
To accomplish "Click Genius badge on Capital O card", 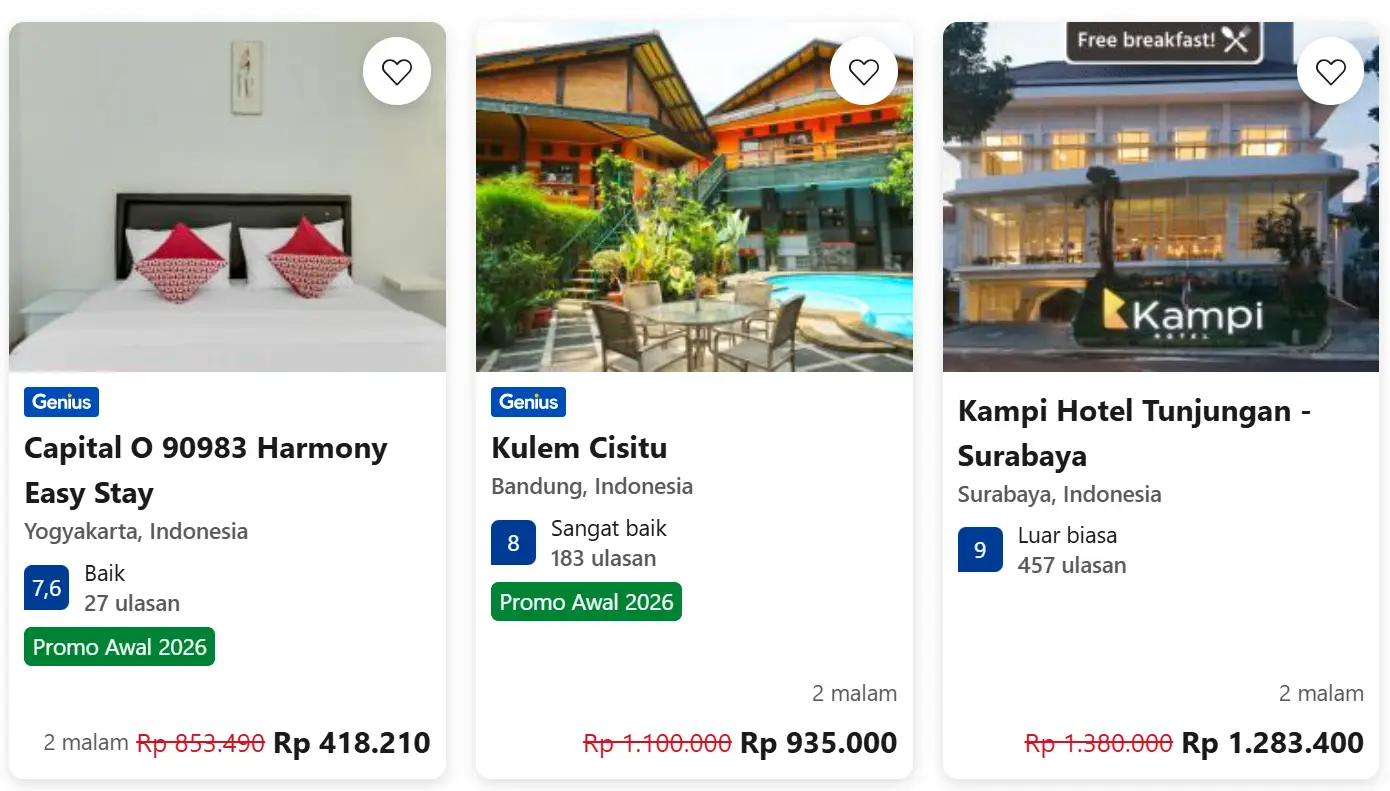I will click(61, 402).
